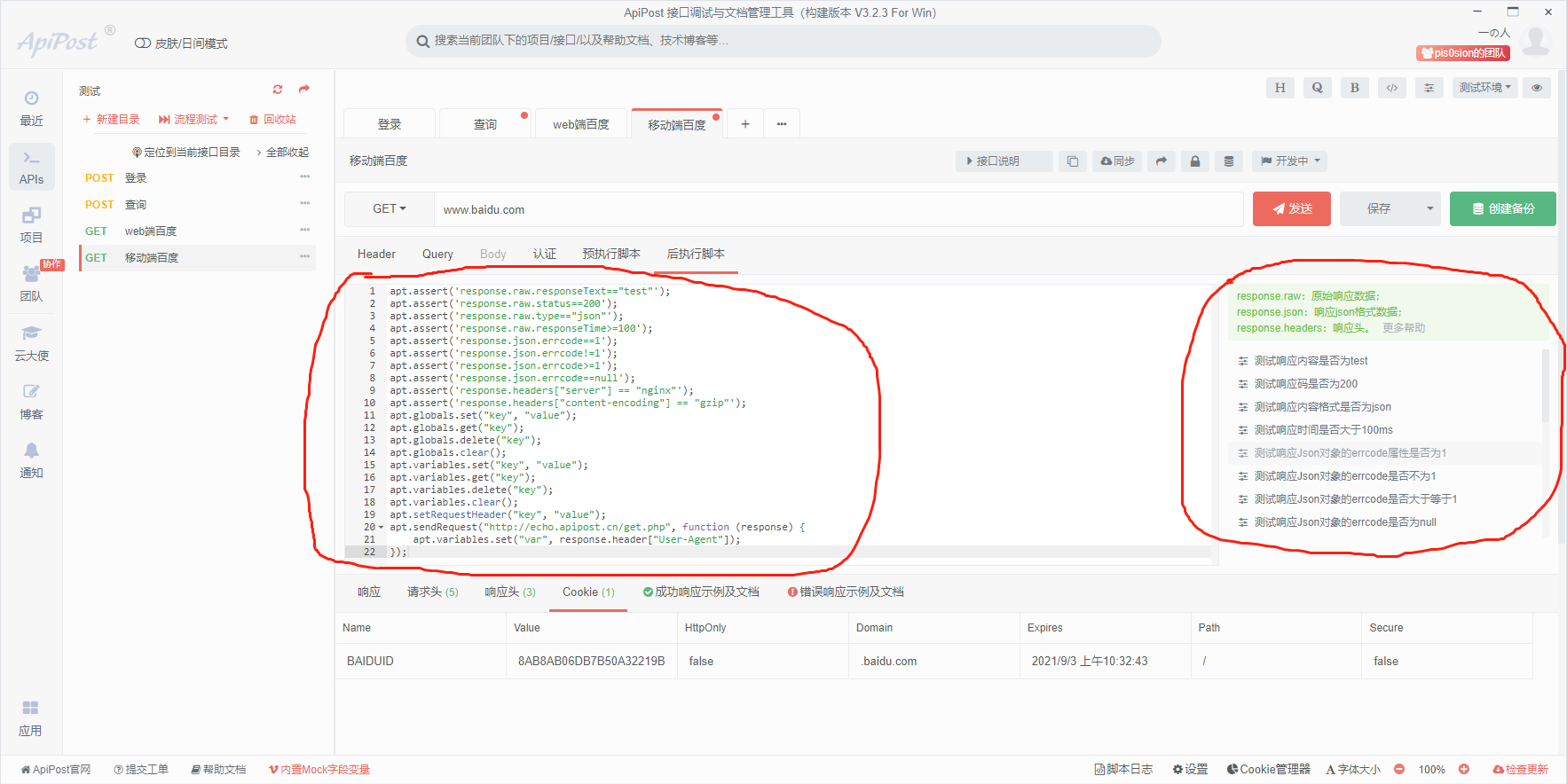Toggle the eye view environment button
The image size is (1567, 784).
(1537, 88)
